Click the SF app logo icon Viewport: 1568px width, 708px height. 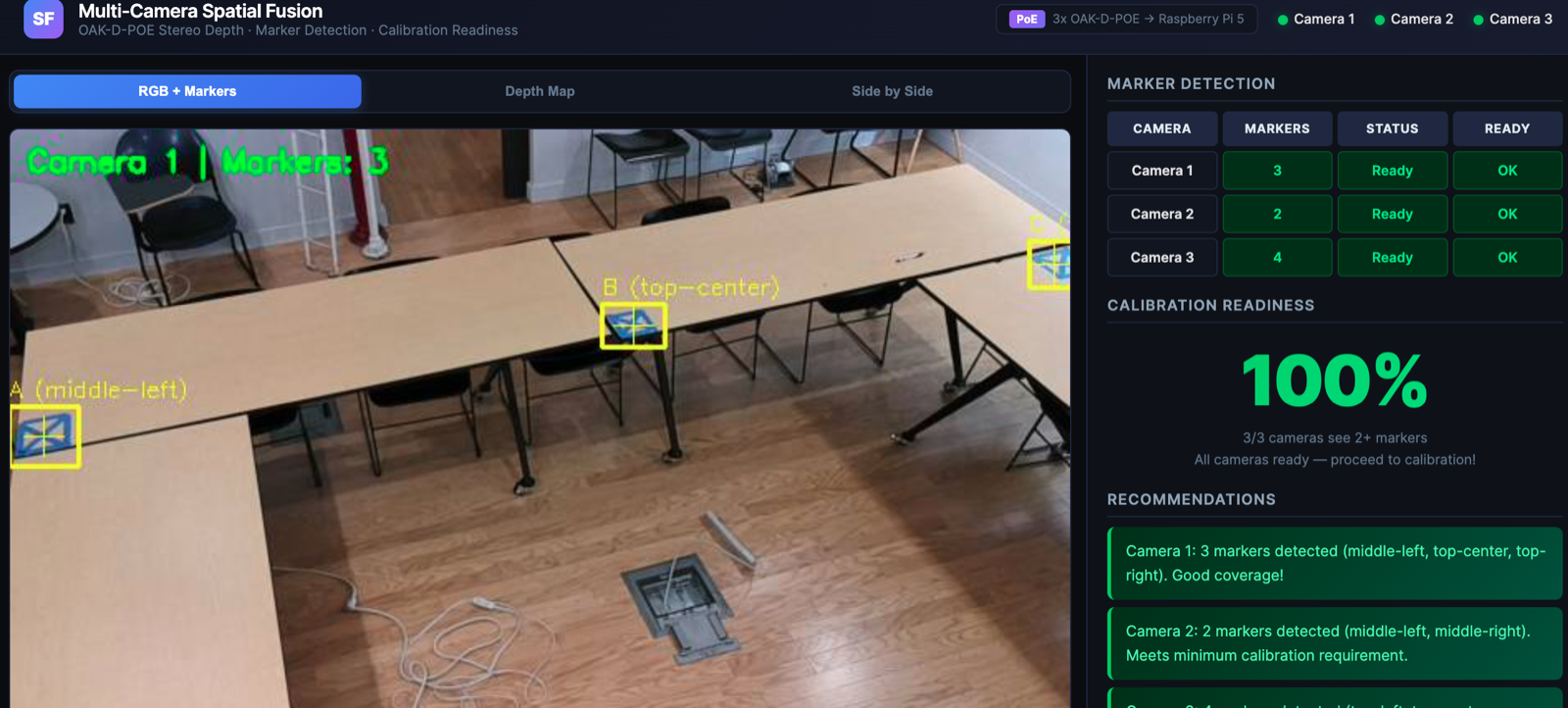click(x=43, y=19)
